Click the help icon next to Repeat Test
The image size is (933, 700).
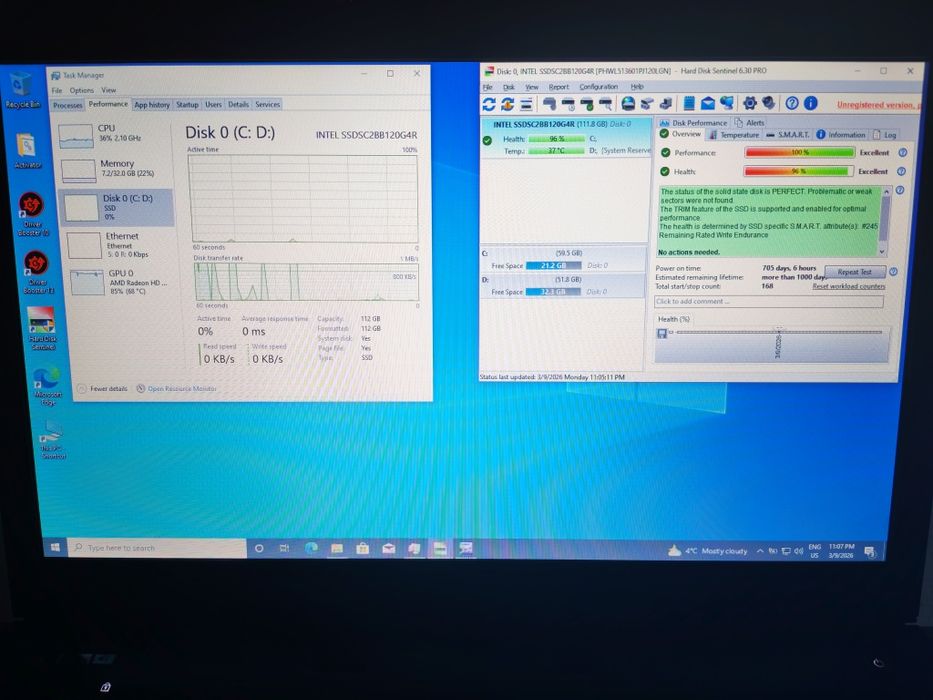[893, 271]
